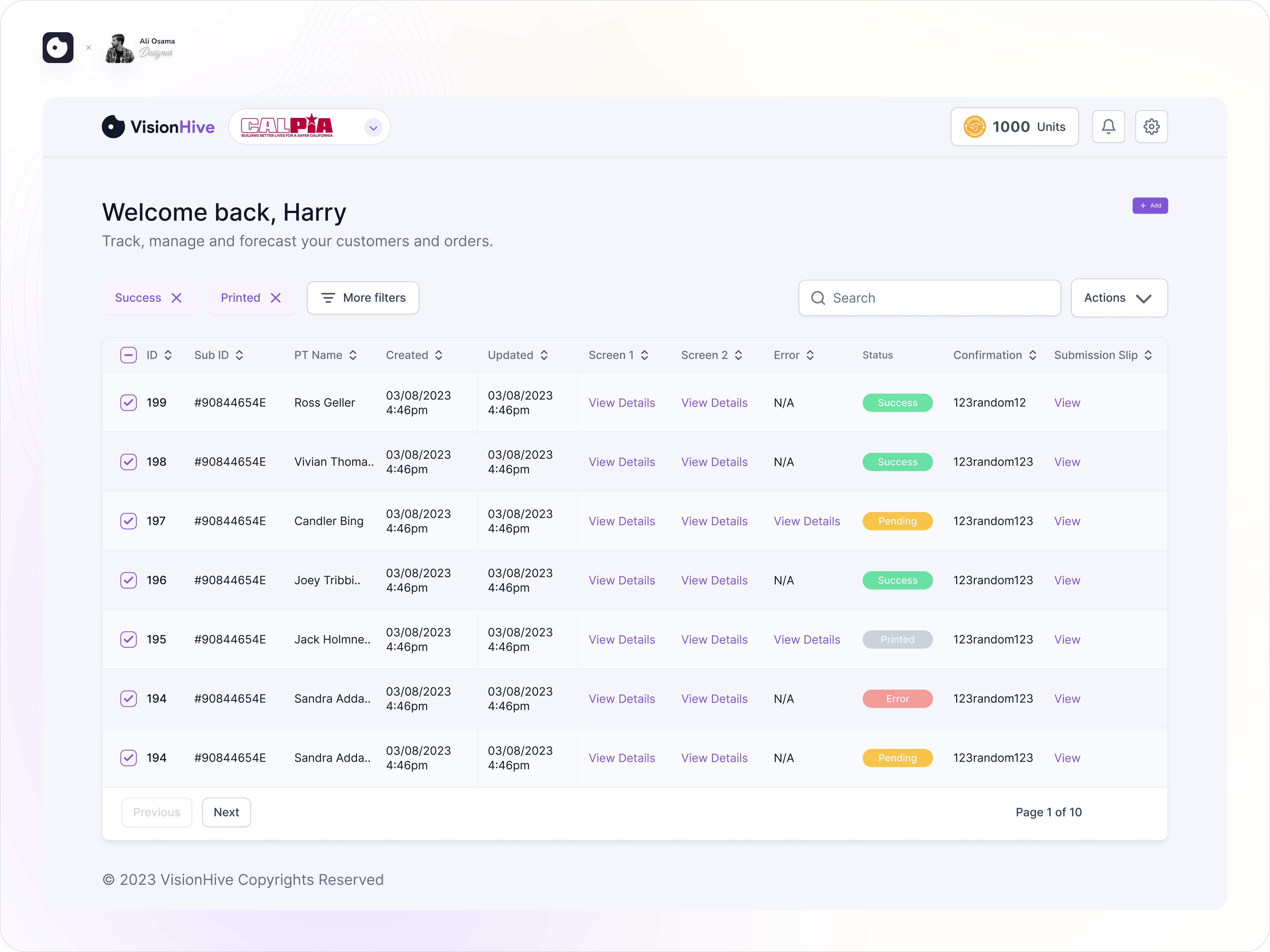Uncheck row 198 Vivian Thoma..
The height and width of the screenshot is (952, 1270).
[129, 462]
